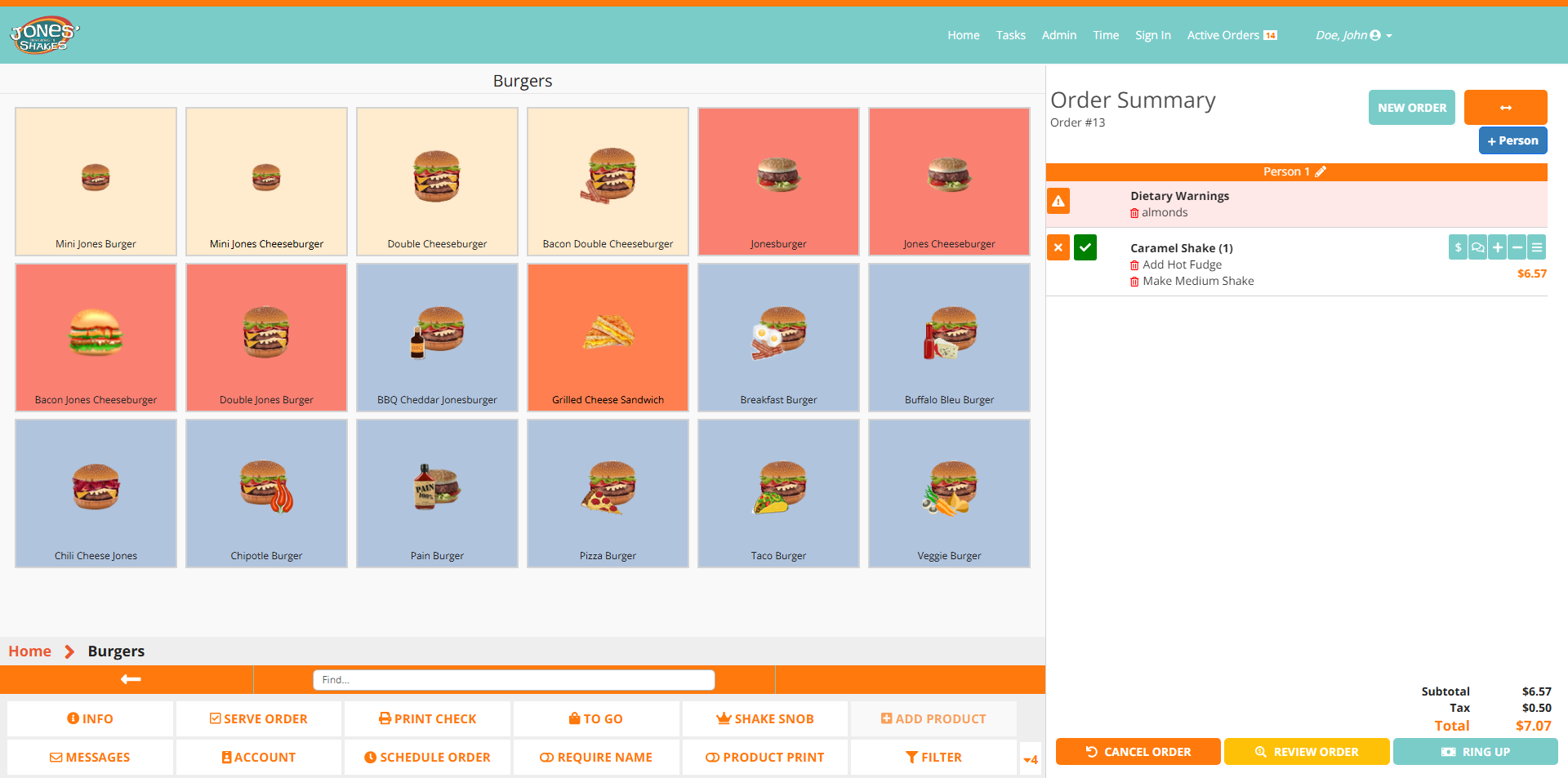The width and height of the screenshot is (1568, 778).
Task: Open the Filter button
Action: pyautogui.click(x=933, y=758)
